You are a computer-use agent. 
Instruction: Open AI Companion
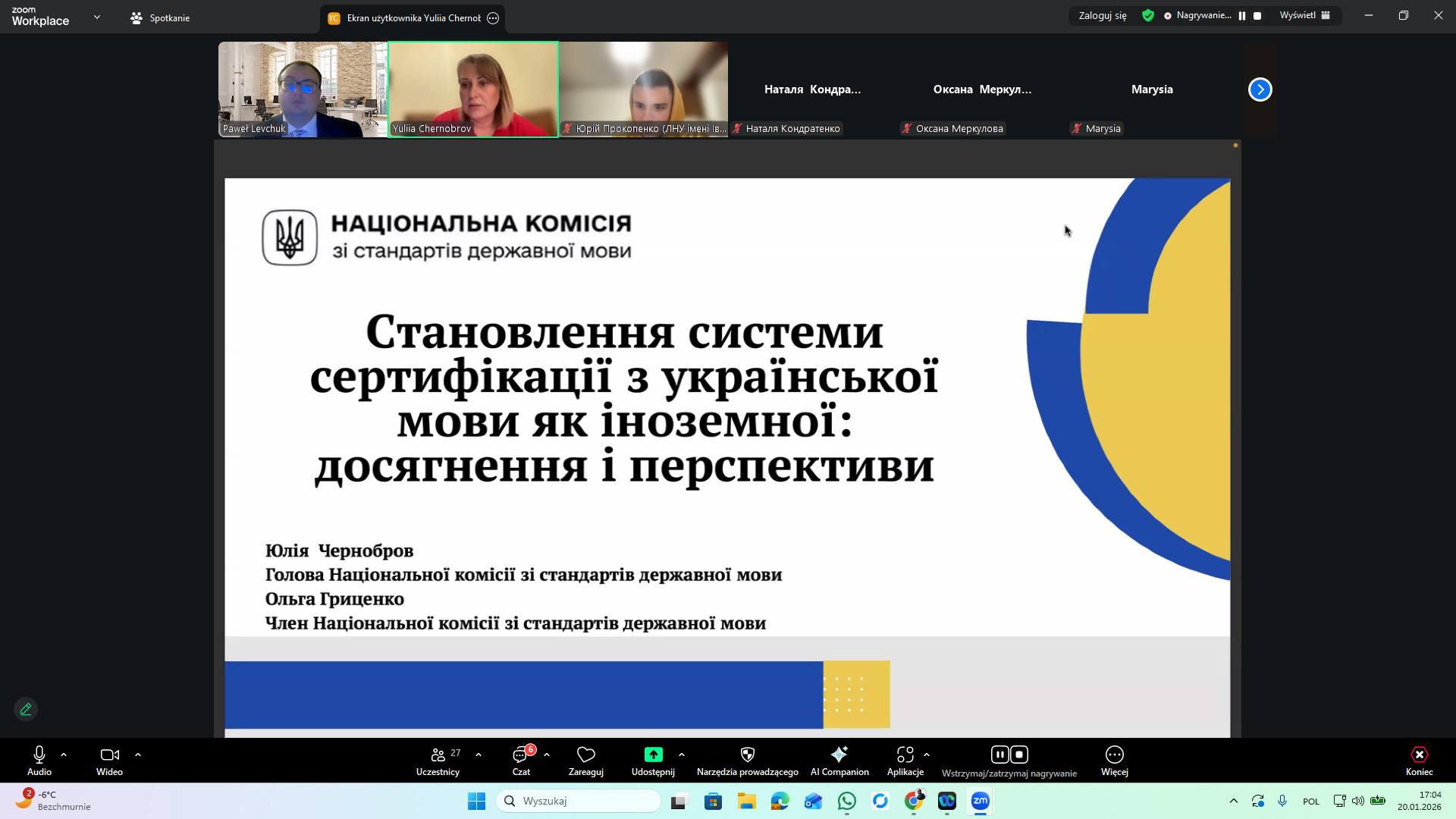[839, 761]
